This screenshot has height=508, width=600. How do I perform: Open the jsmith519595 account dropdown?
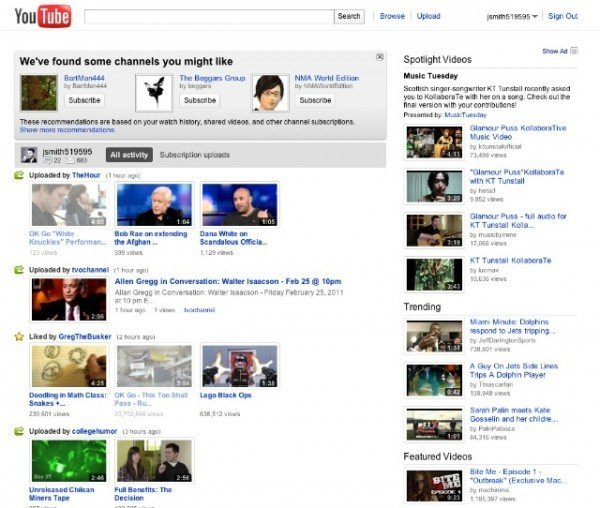pyautogui.click(x=512, y=16)
